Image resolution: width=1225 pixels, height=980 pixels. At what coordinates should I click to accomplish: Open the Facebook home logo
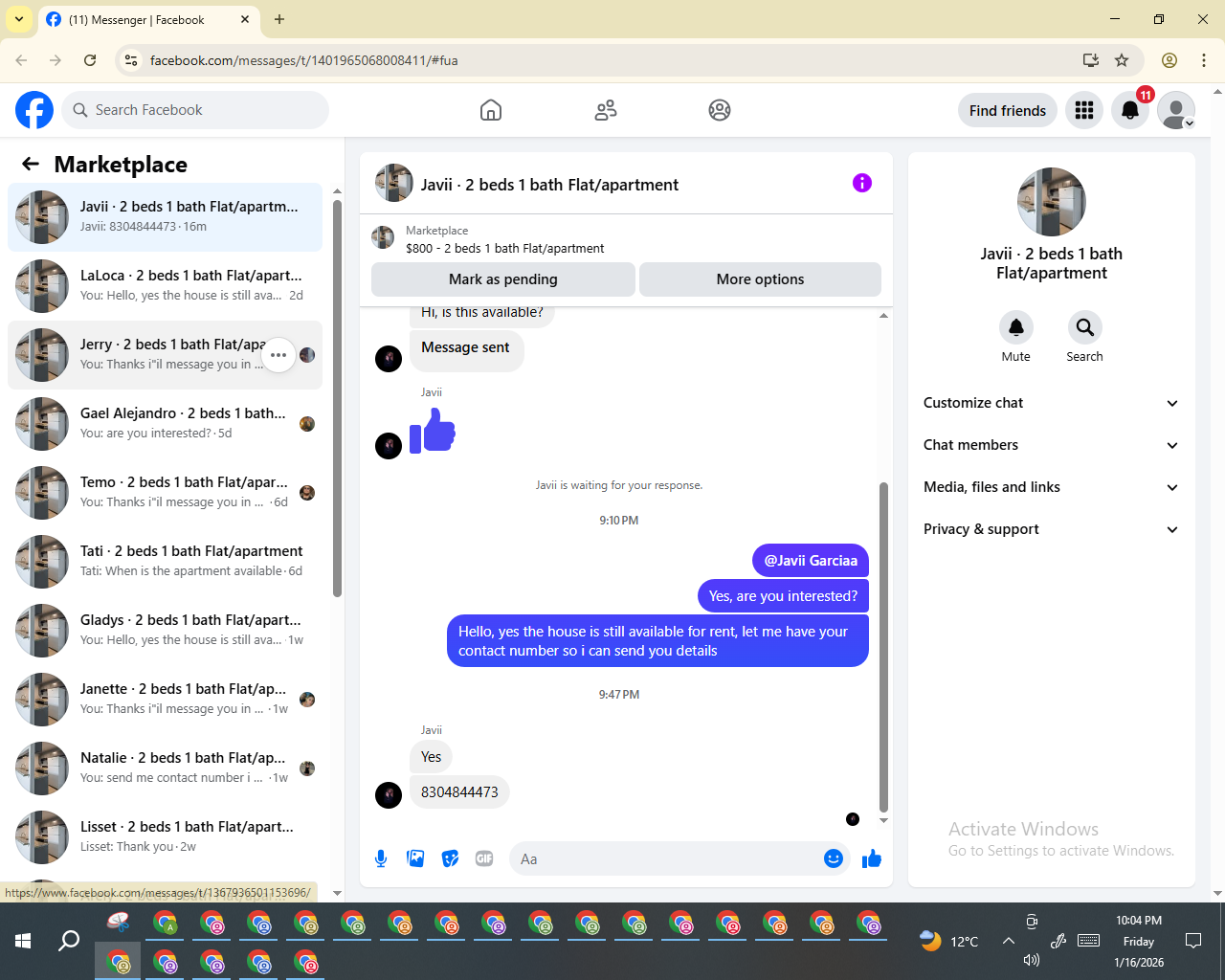(34, 110)
